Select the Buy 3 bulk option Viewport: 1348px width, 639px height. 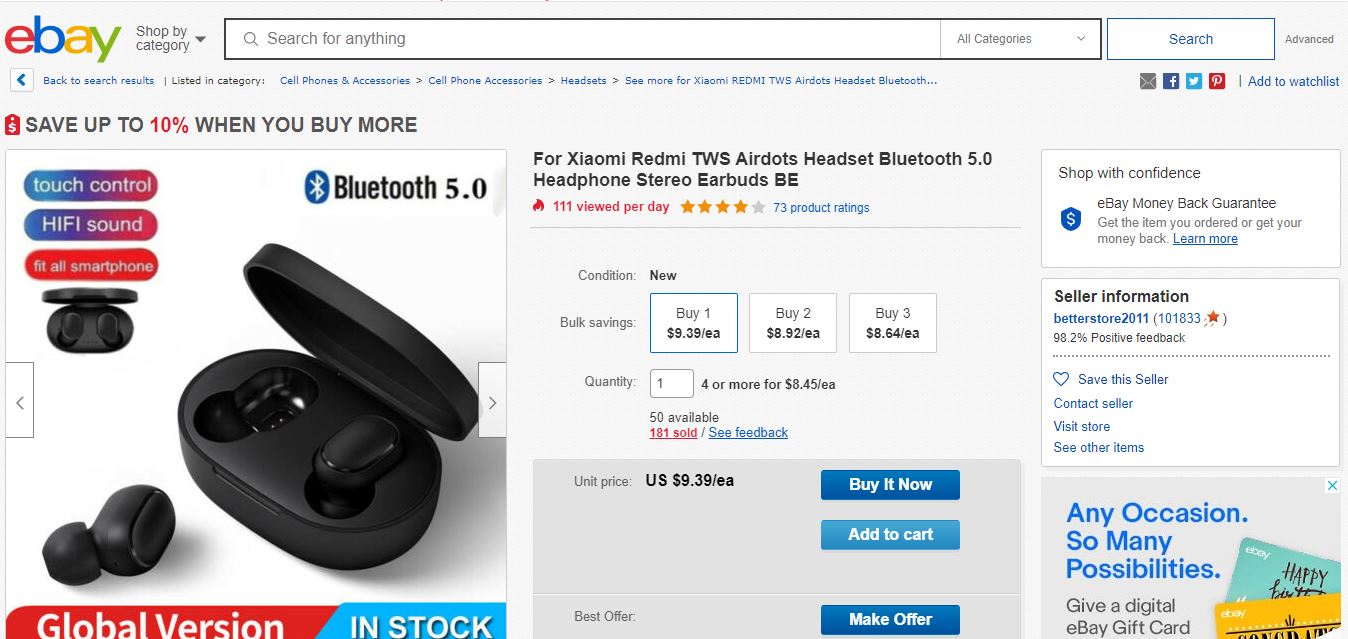[x=892, y=323]
